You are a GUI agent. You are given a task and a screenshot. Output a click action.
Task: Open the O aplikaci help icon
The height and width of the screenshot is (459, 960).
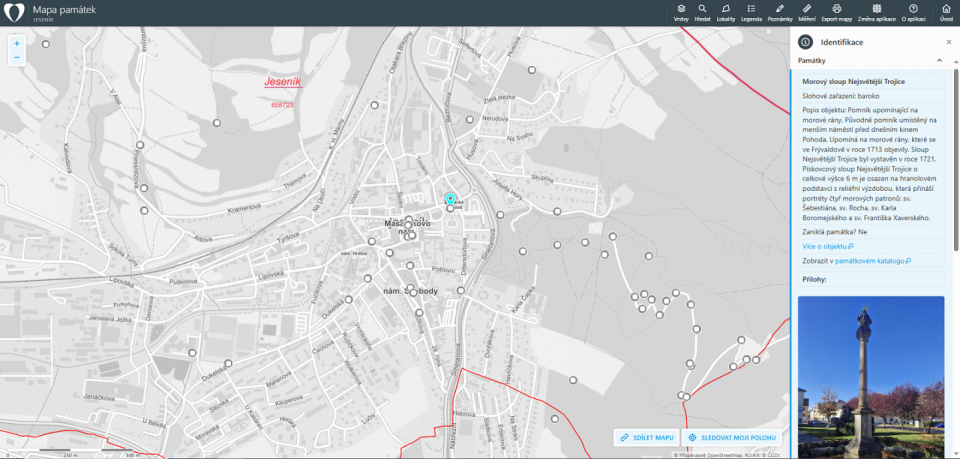pyautogui.click(x=913, y=12)
